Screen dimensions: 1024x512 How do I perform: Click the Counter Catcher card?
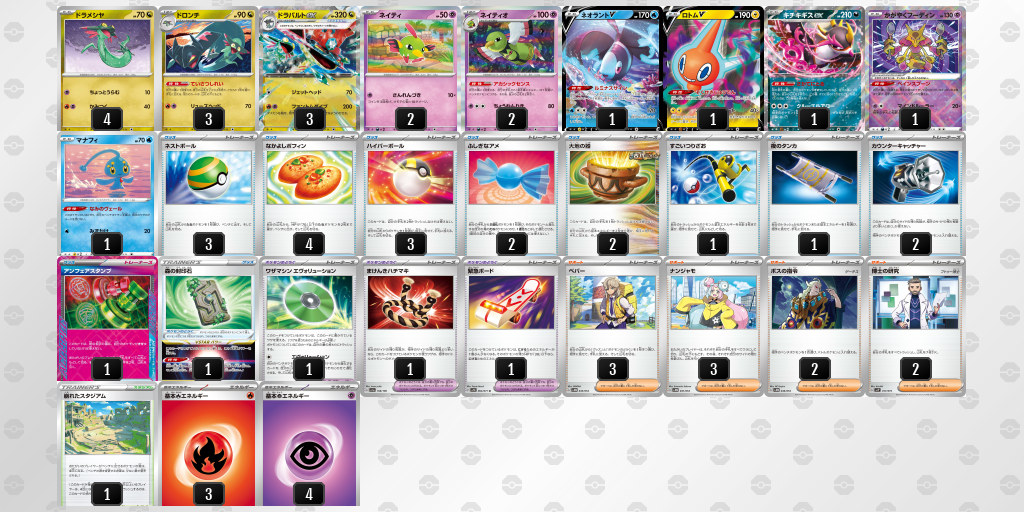point(915,194)
